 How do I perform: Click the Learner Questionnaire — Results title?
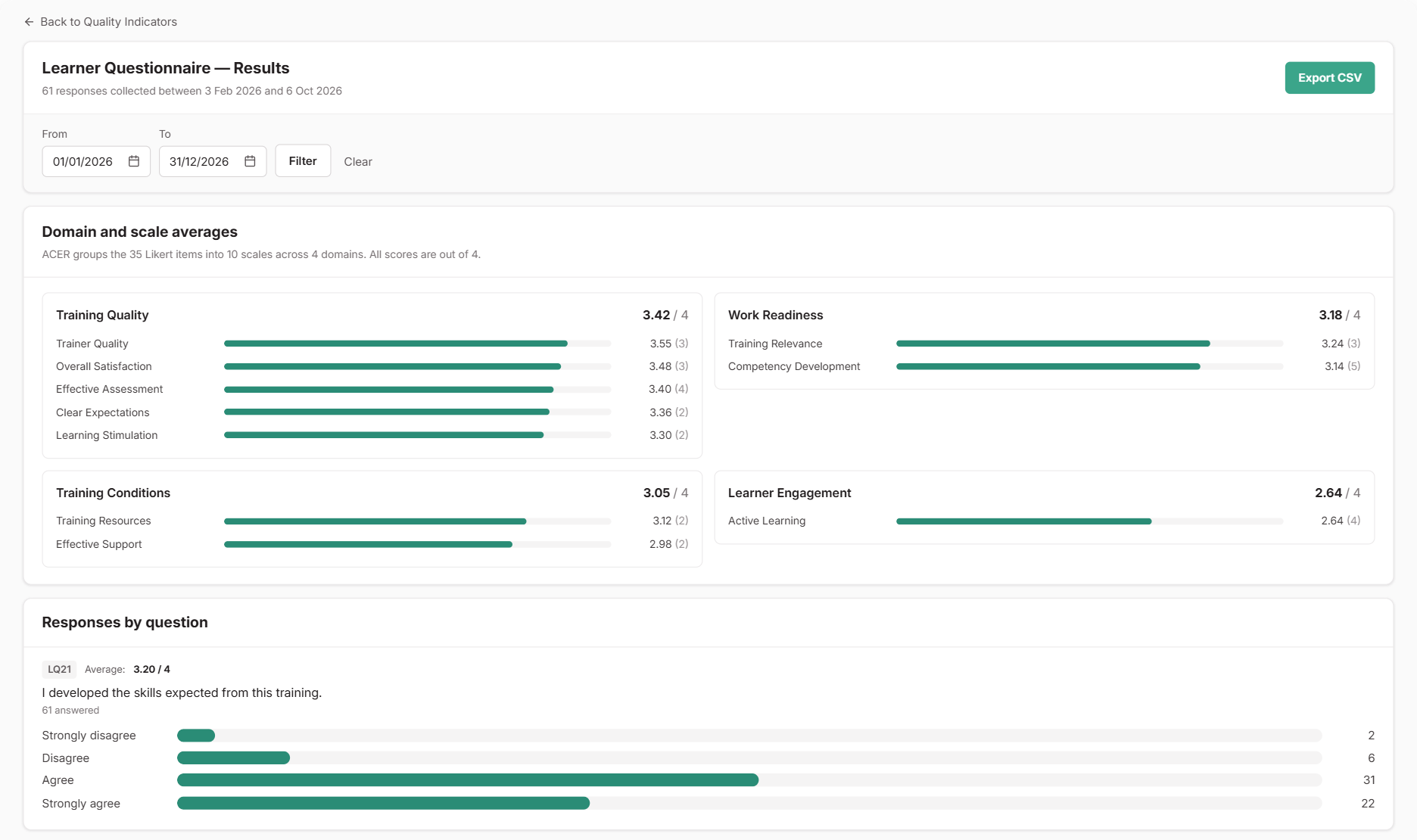click(x=166, y=68)
